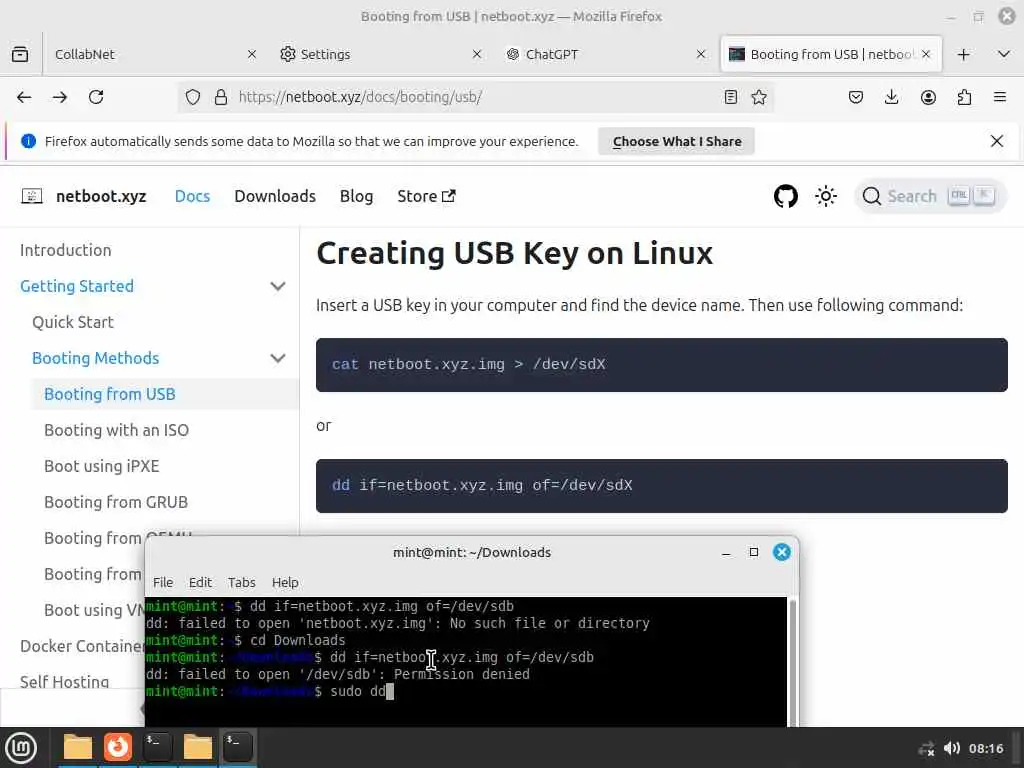The width and height of the screenshot is (1024, 768).
Task: Open terminal Edit menu
Action: (x=200, y=582)
